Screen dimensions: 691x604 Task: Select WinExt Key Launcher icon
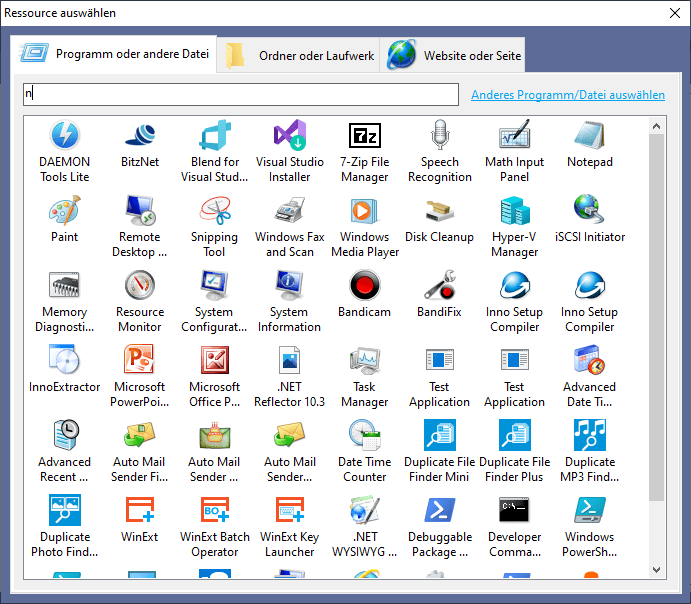290,510
